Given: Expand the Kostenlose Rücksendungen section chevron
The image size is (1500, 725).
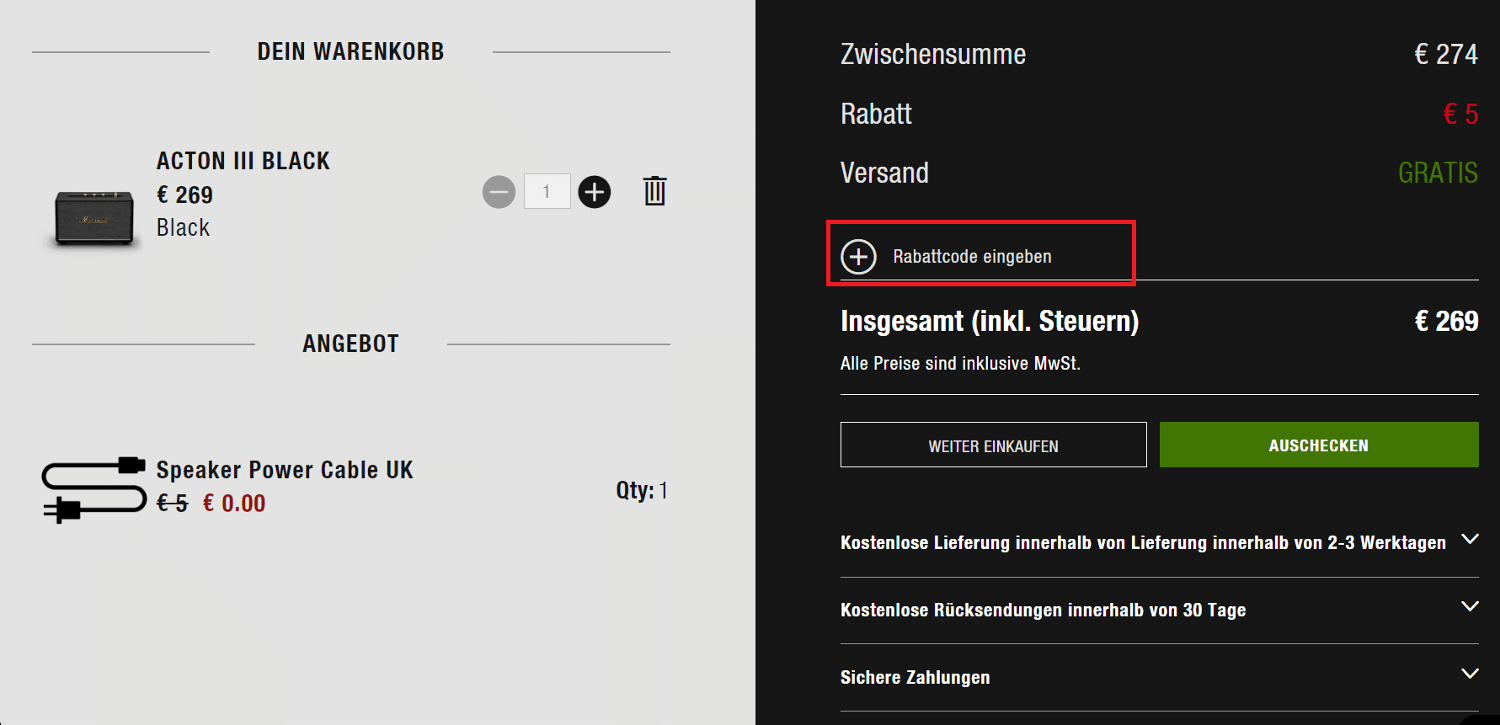Looking at the screenshot, I should click(1469, 607).
